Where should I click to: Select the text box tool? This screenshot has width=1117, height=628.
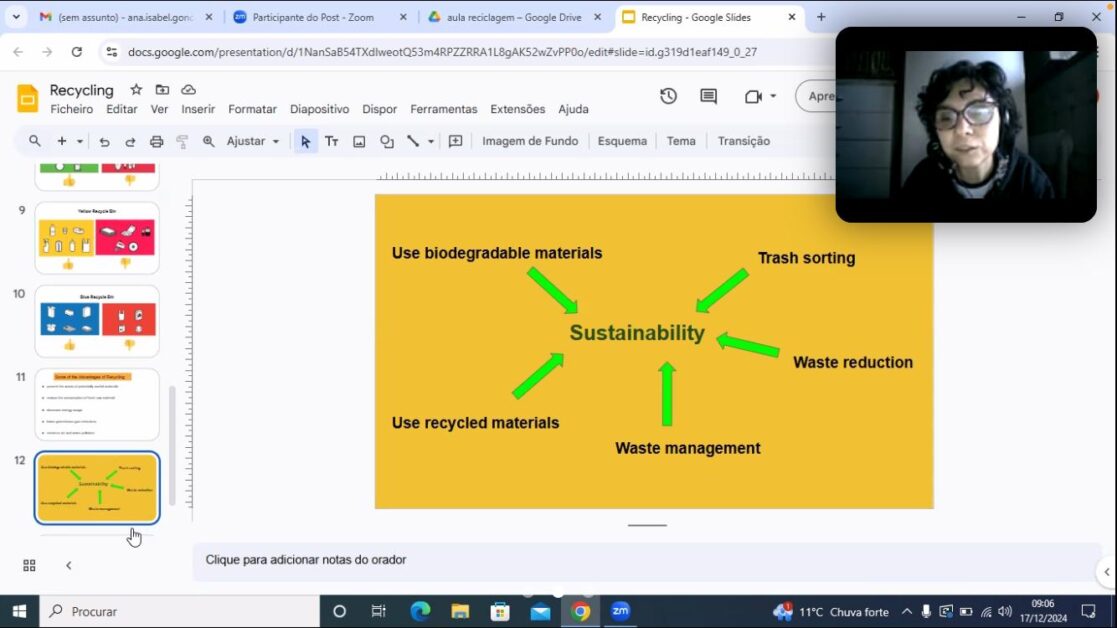tap(331, 142)
